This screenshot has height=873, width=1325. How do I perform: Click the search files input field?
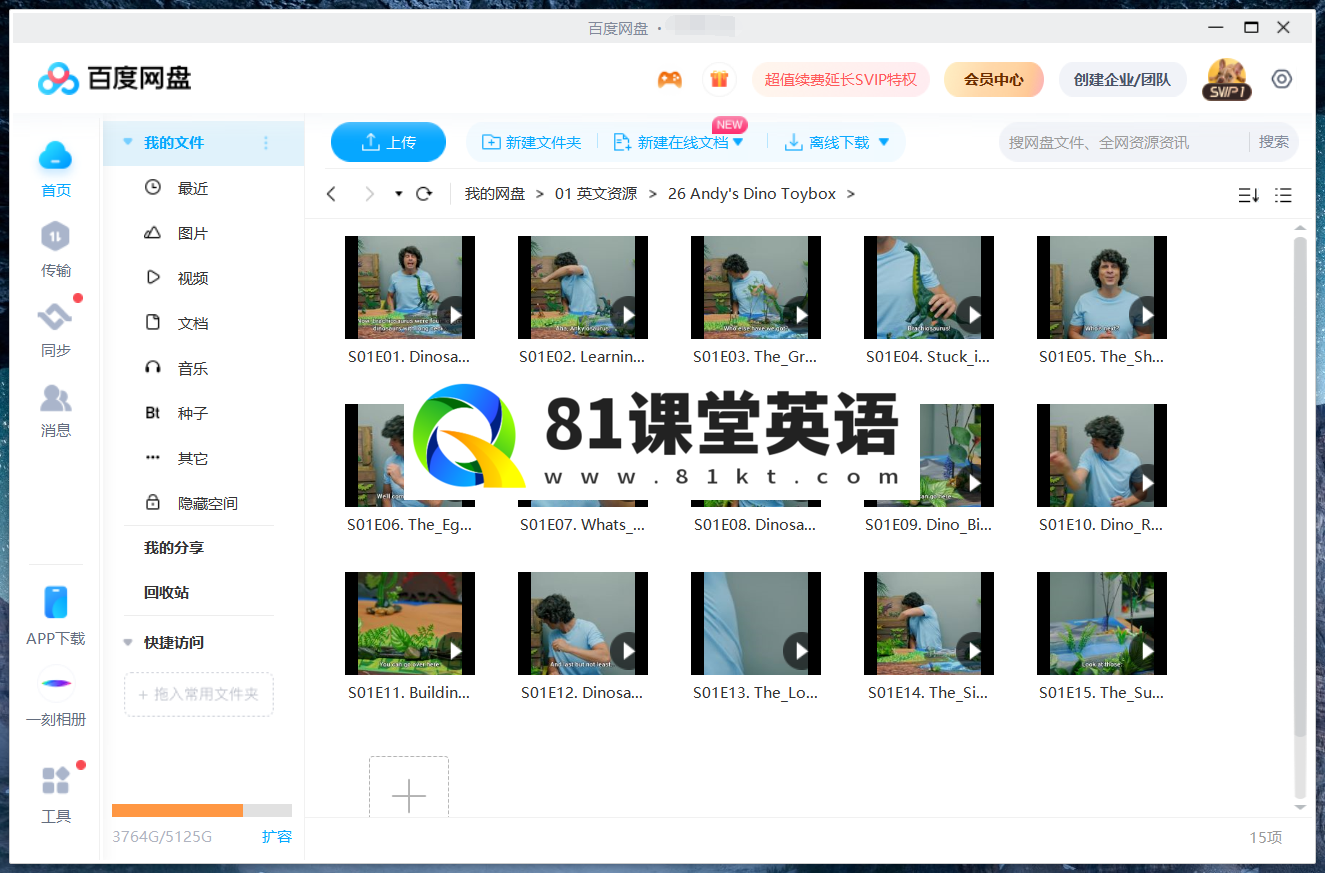(x=1124, y=142)
